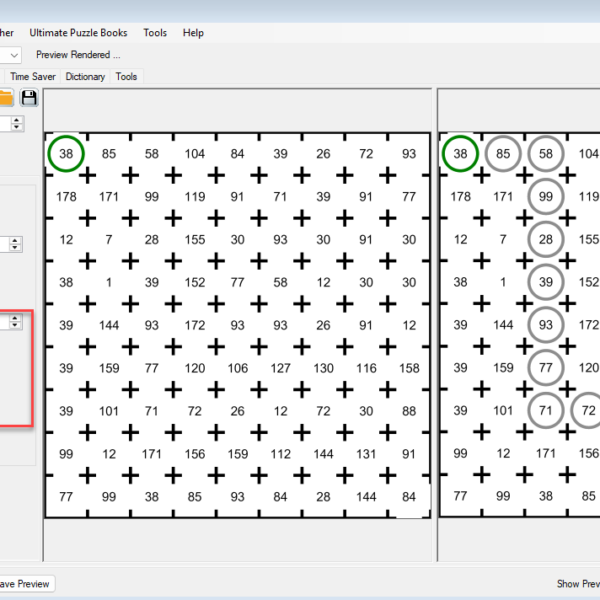
Task: Select the gray-circled 72 in the solution panel
Action: tap(588, 410)
